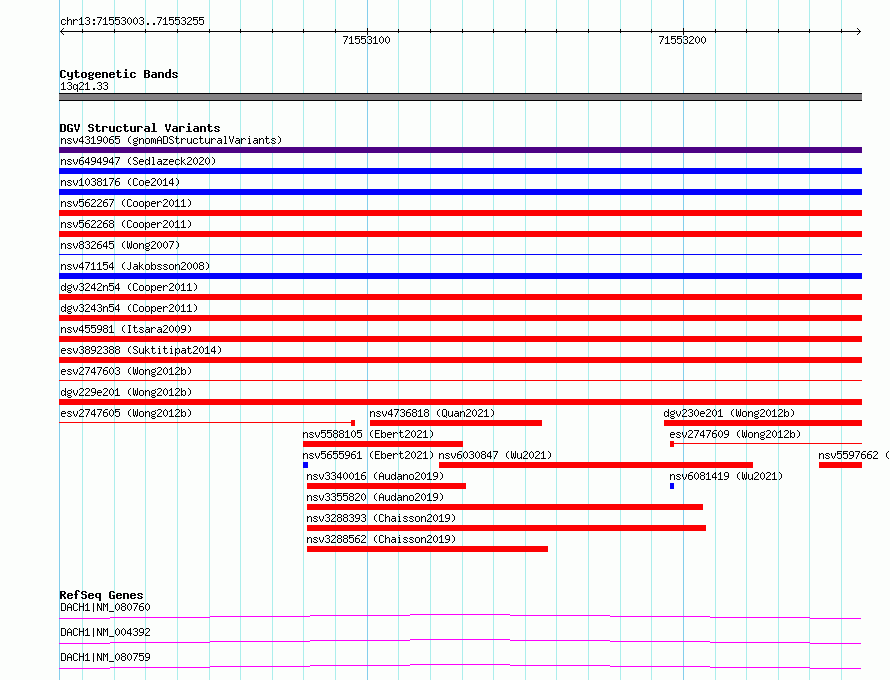The width and height of the screenshot is (890, 680).
Task: Click the nsv4319065 gnomADStructuralVariants label
Action: pos(171,140)
